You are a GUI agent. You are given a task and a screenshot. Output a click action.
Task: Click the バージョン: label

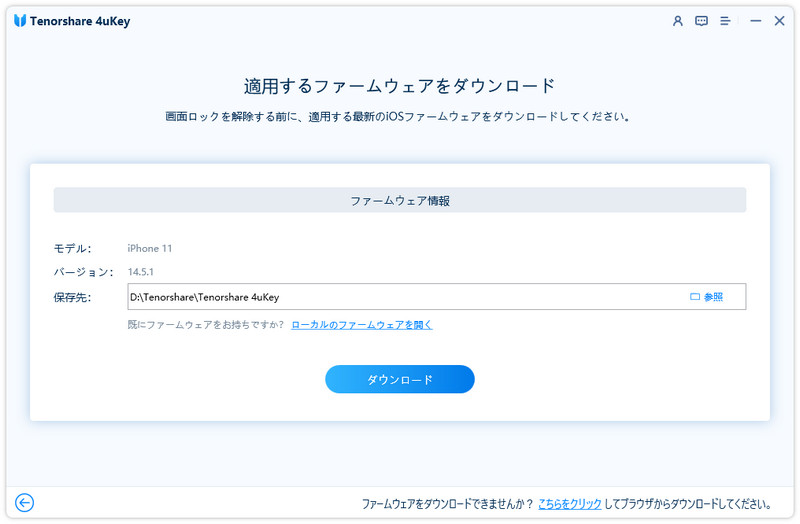point(84,272)
